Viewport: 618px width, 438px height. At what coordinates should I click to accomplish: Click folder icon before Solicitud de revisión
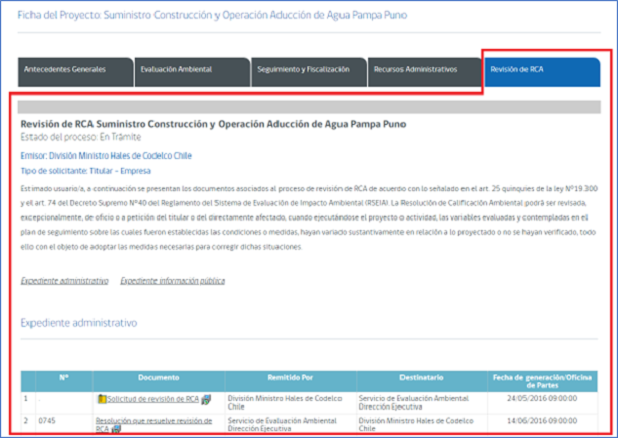pos(100,399)
